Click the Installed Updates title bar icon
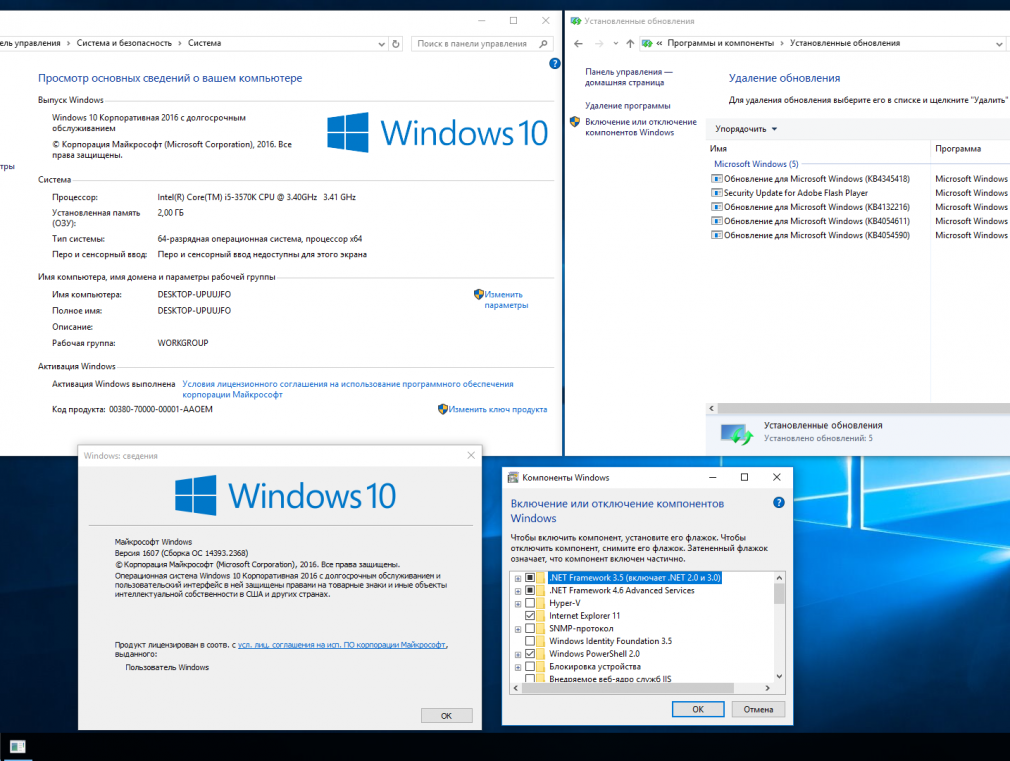 (576, 21)
